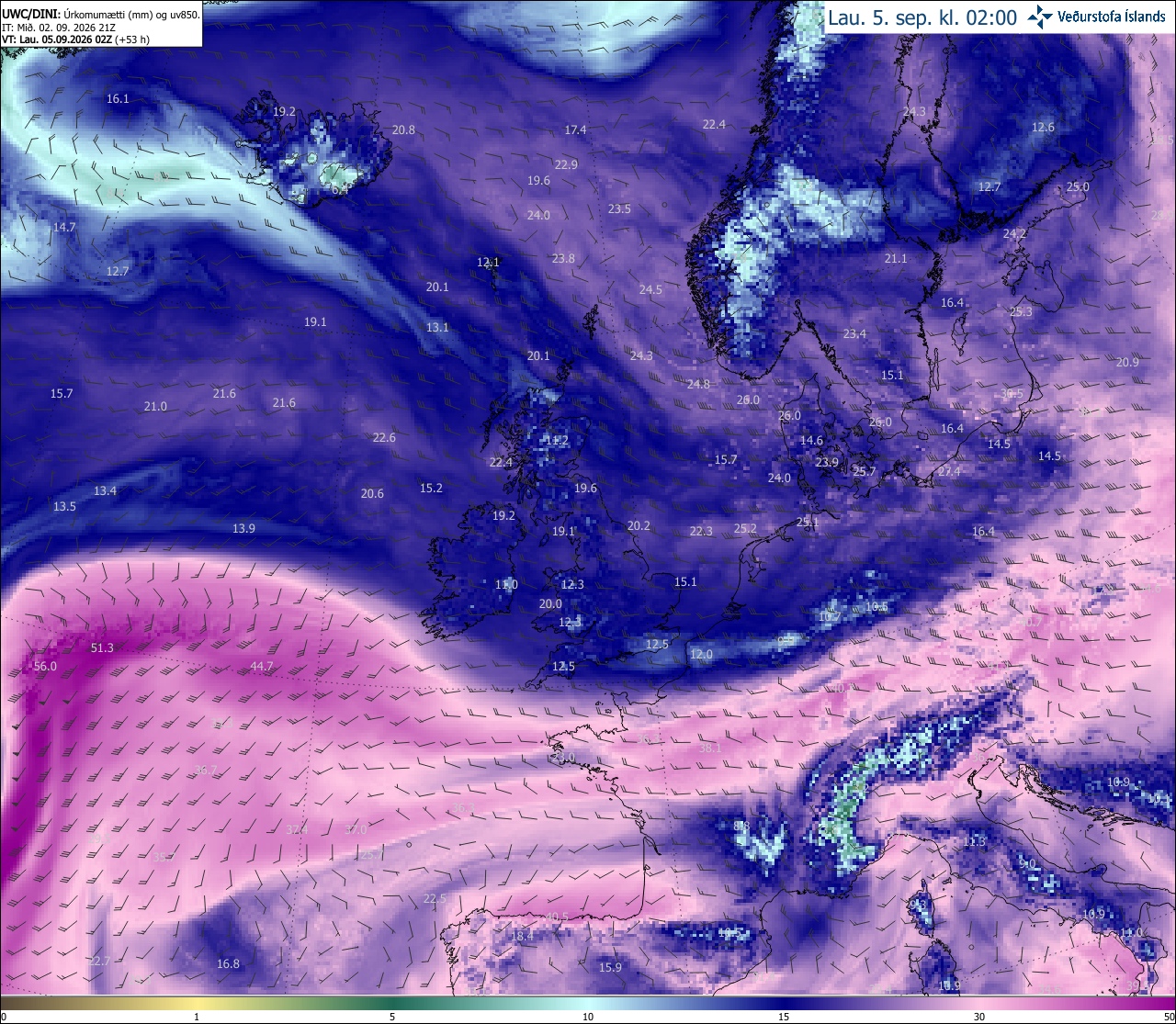Click the 38.1 value over France
This screenshot has height=1024, width=1176.
click(x=710, y=749)
